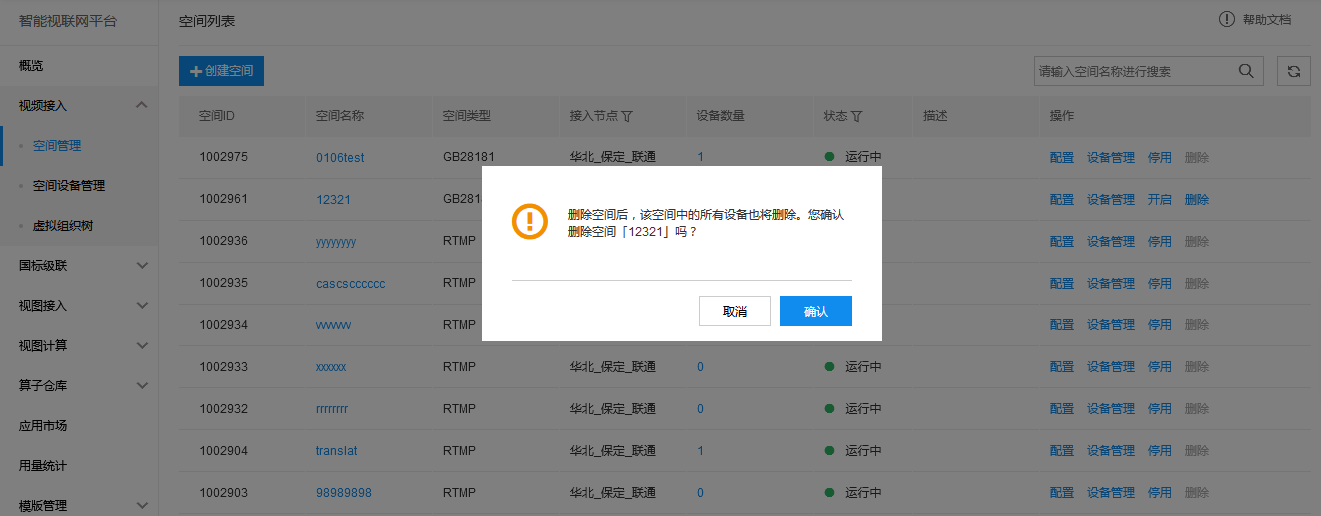The width and height of the screenshot is (1321, 516).
Task: Click the search magnifier icon
Action: (1246, 71)
